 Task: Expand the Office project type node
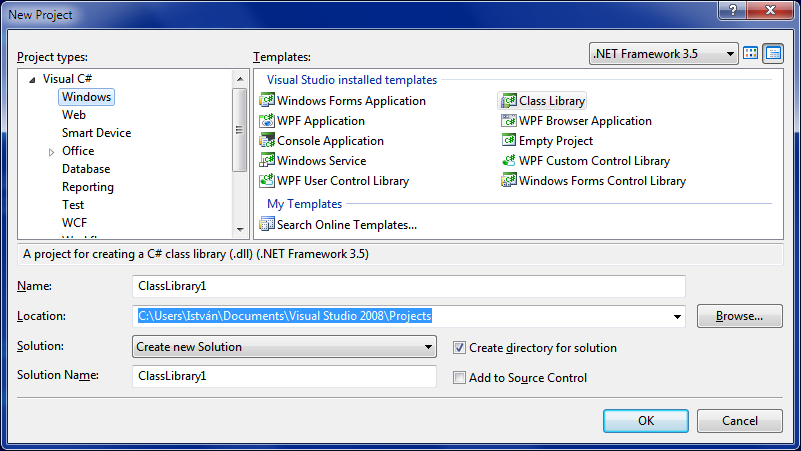click(x=51, y=152)
